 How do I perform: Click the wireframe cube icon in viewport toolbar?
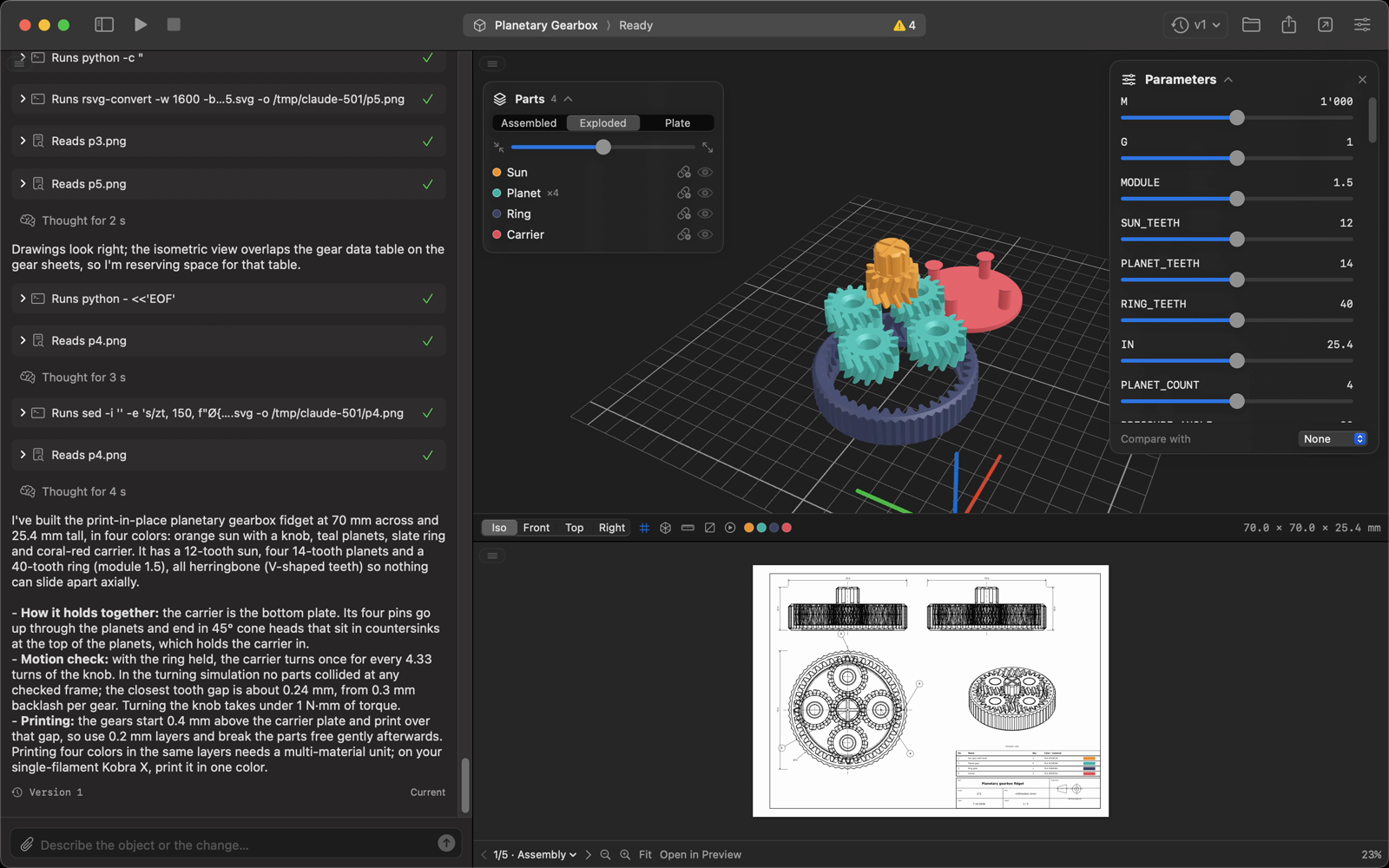tap(666, 528)
